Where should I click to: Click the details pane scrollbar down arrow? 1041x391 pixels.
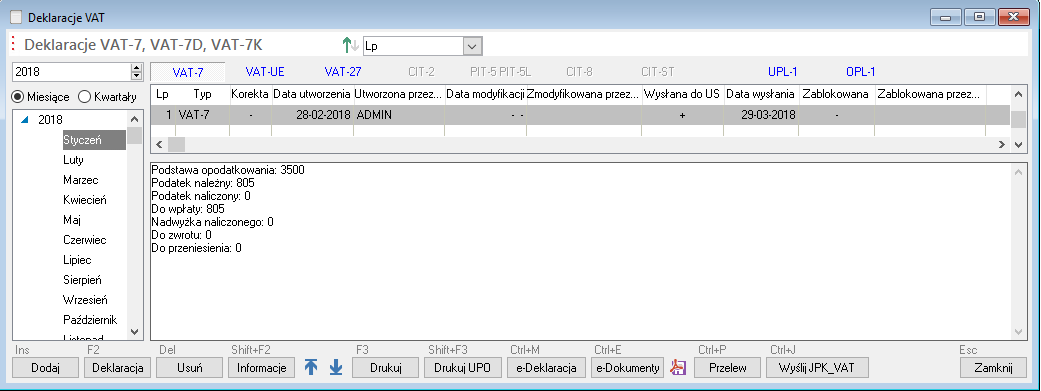pyautogui.click(x=1018, y=331)
